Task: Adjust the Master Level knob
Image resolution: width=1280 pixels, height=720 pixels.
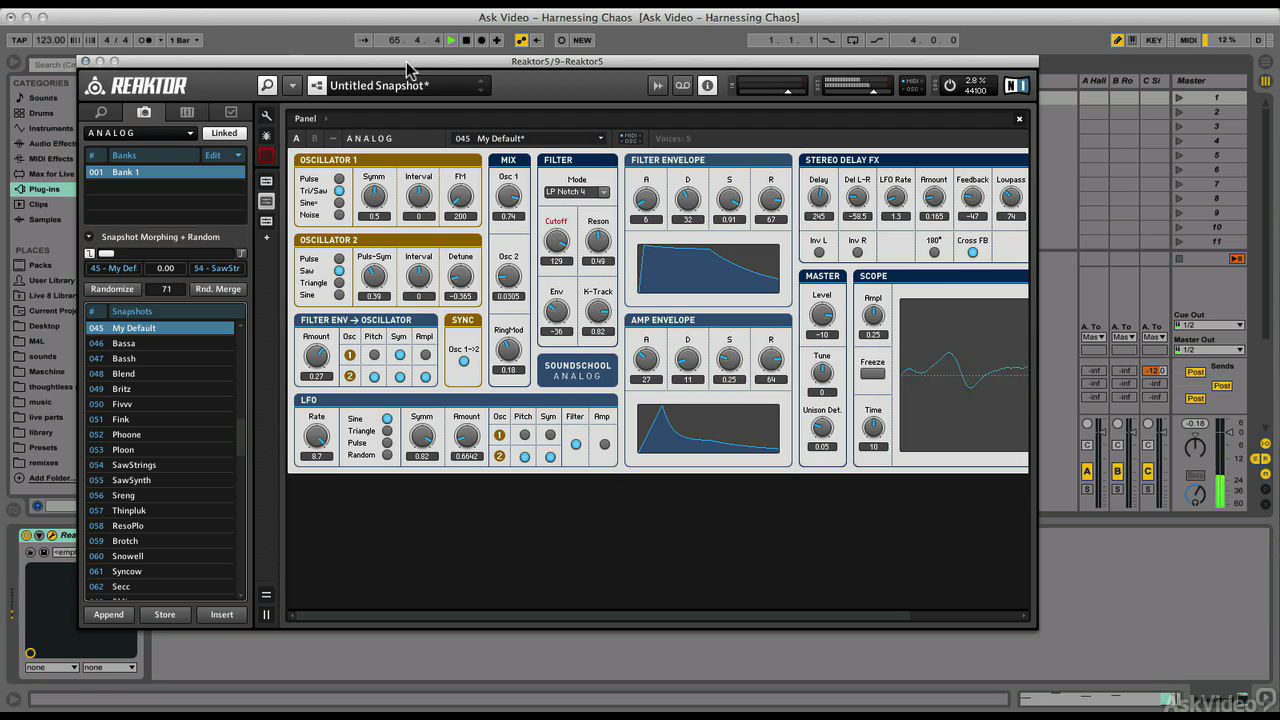Action: [822, 314]
